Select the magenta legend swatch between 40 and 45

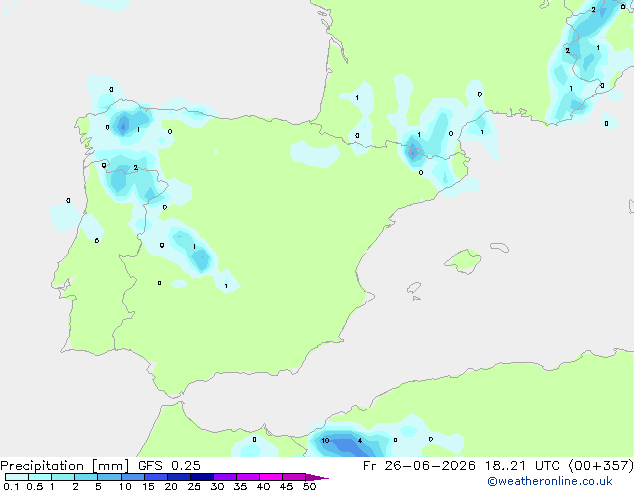click(271, 477)
